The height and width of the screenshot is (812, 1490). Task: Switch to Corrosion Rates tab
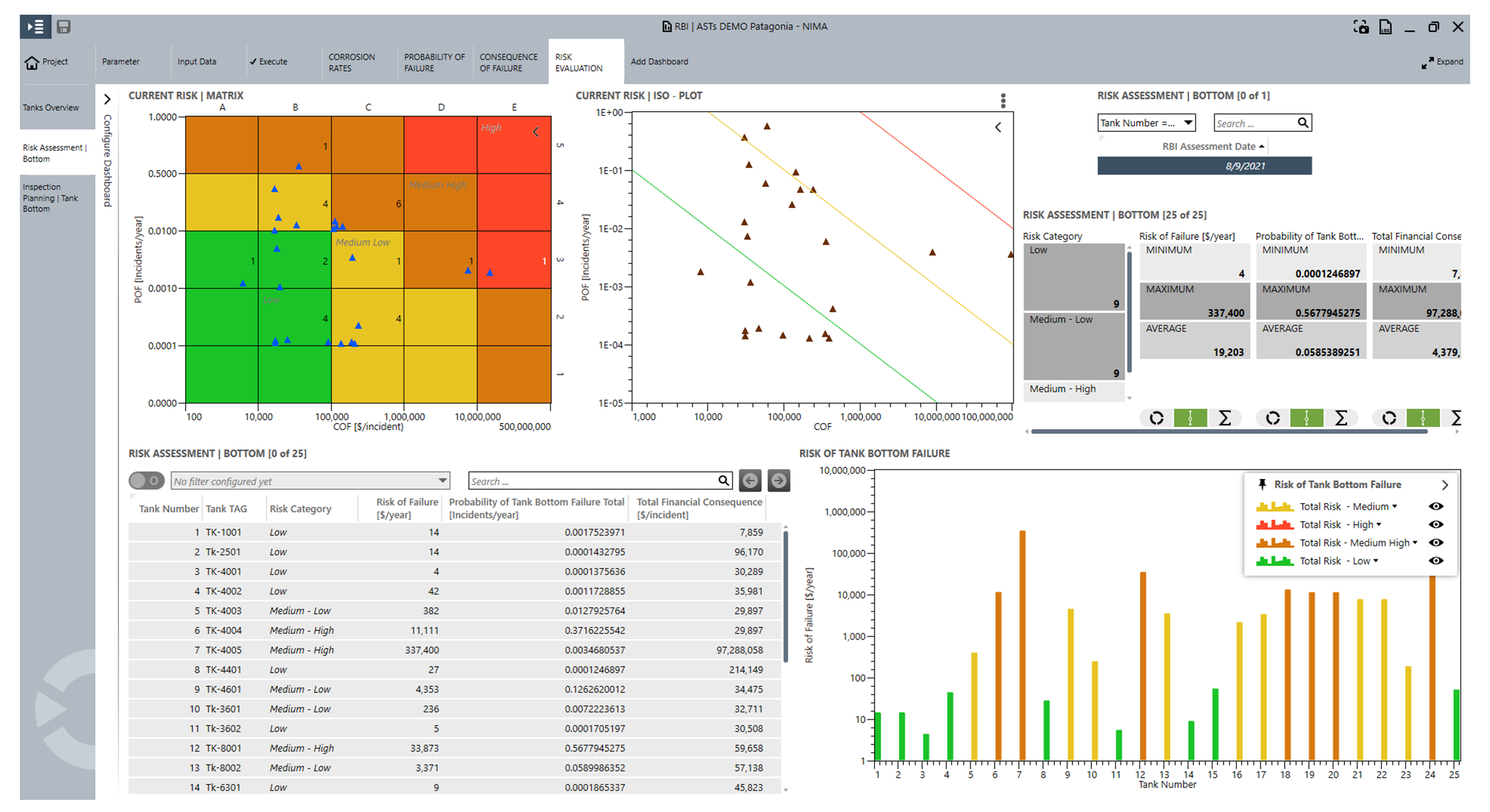(352, 62)
